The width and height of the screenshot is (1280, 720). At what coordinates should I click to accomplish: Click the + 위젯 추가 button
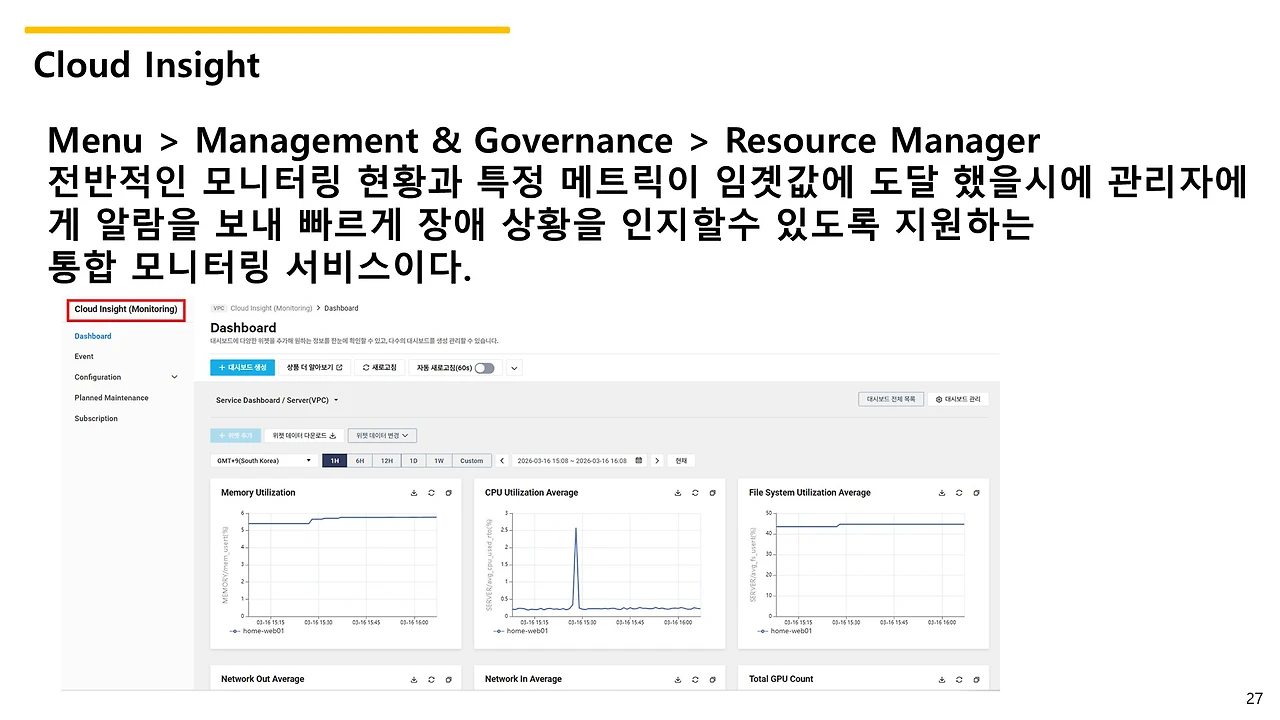point(236,435)
